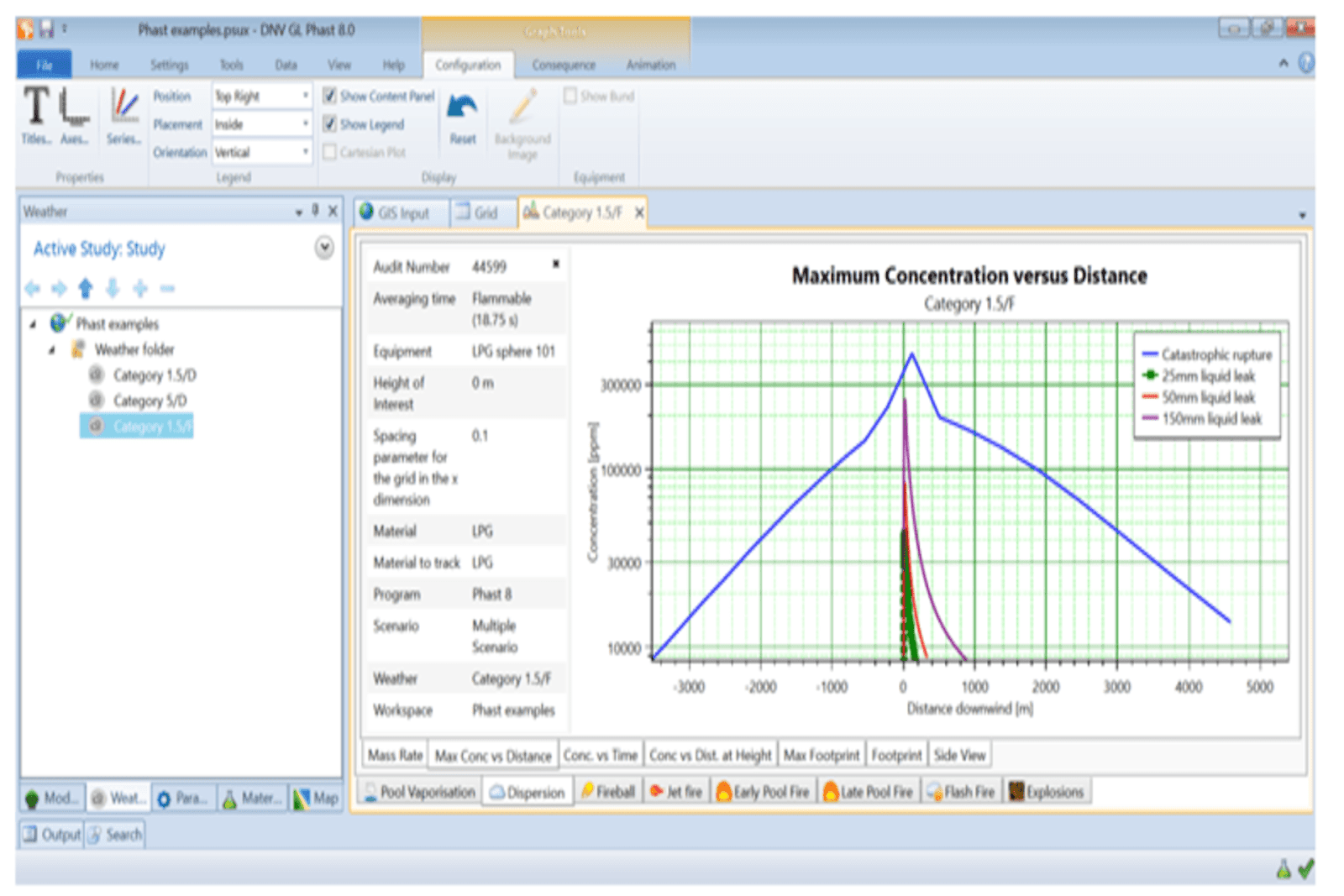The height and width of the screenshot is (896, 1344).
Task: Open the Jet fire results tab
Action: pyautogui.click(x=676, y=792)
